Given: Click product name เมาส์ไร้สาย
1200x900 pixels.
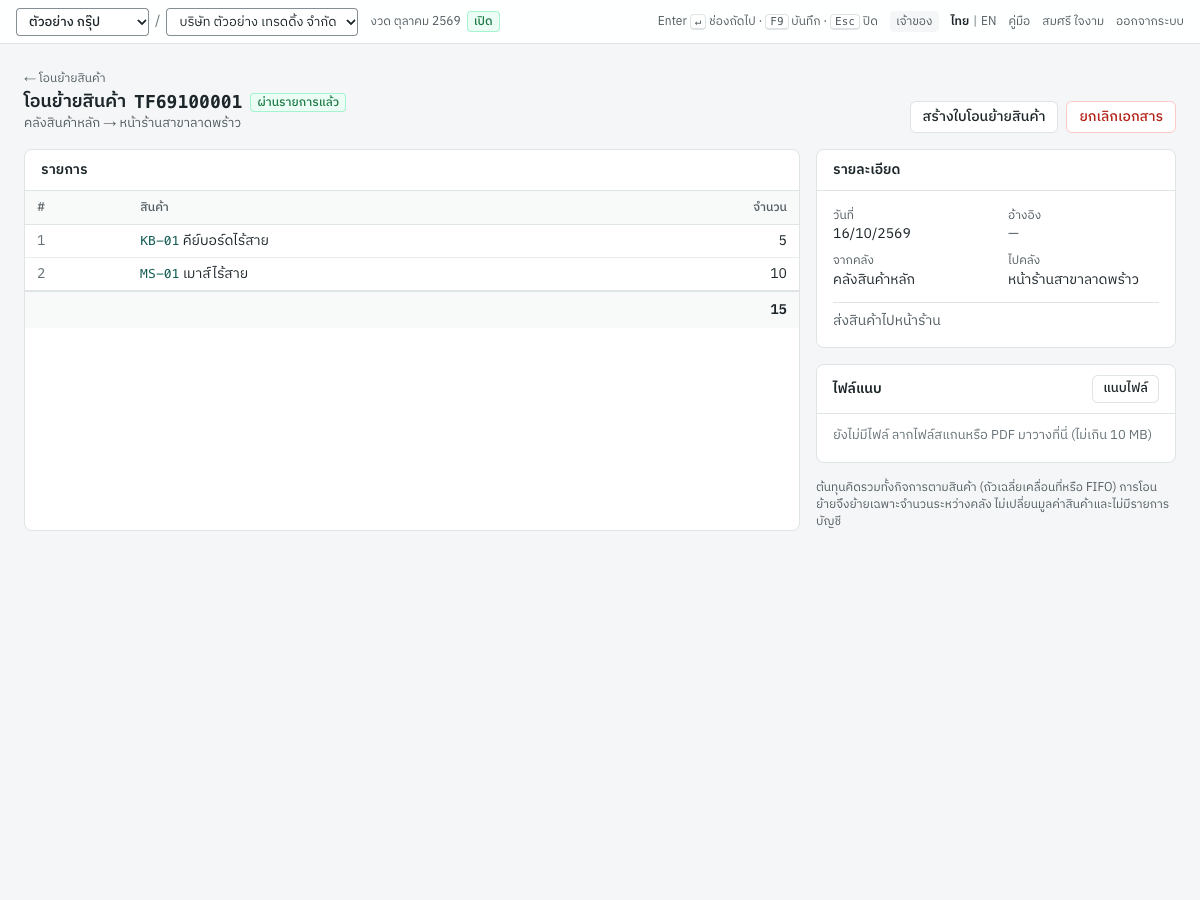Looking at the screenshot, I should (x=215, y=274).
